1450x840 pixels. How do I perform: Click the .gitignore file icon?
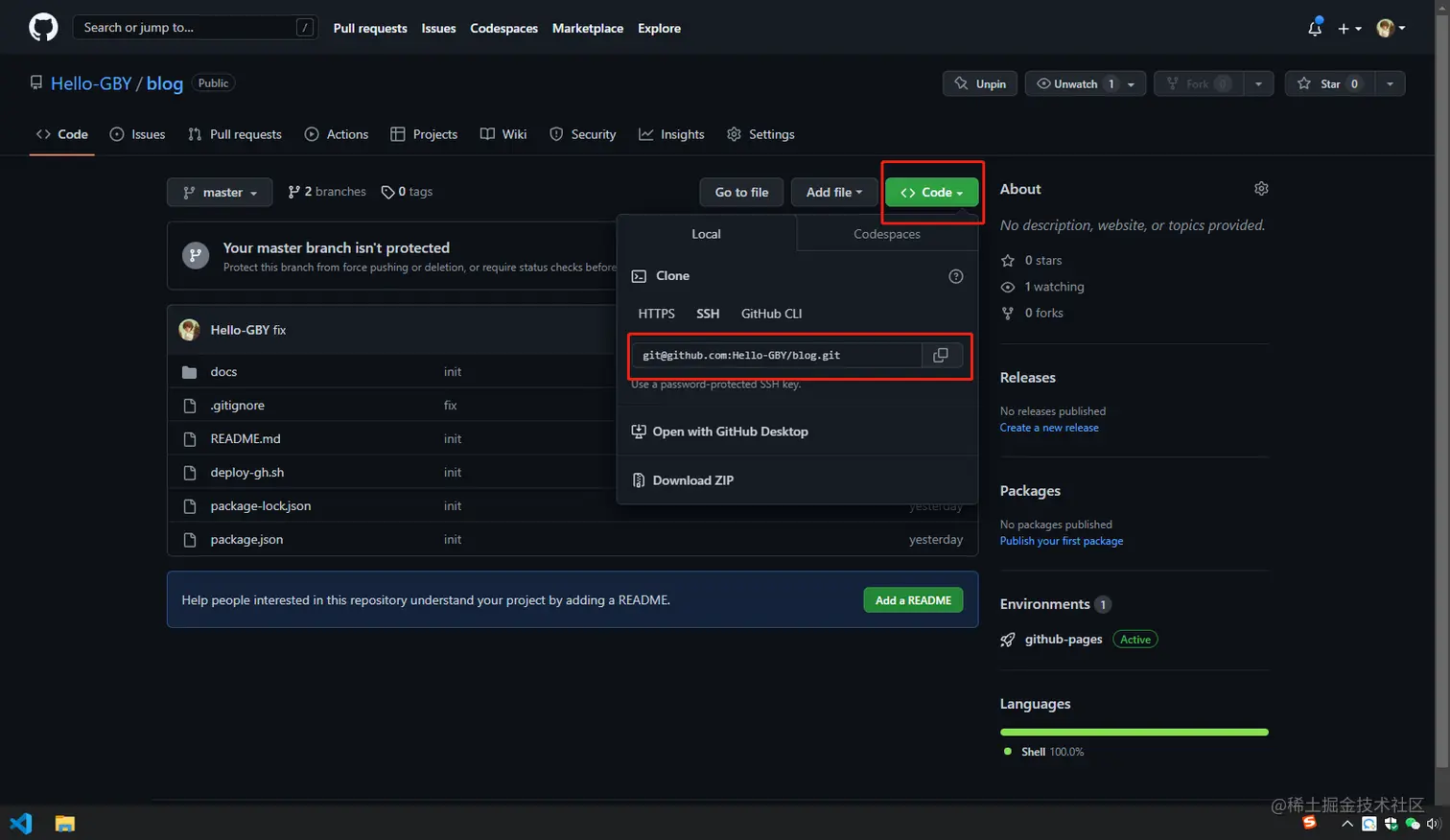pos(190,406)
